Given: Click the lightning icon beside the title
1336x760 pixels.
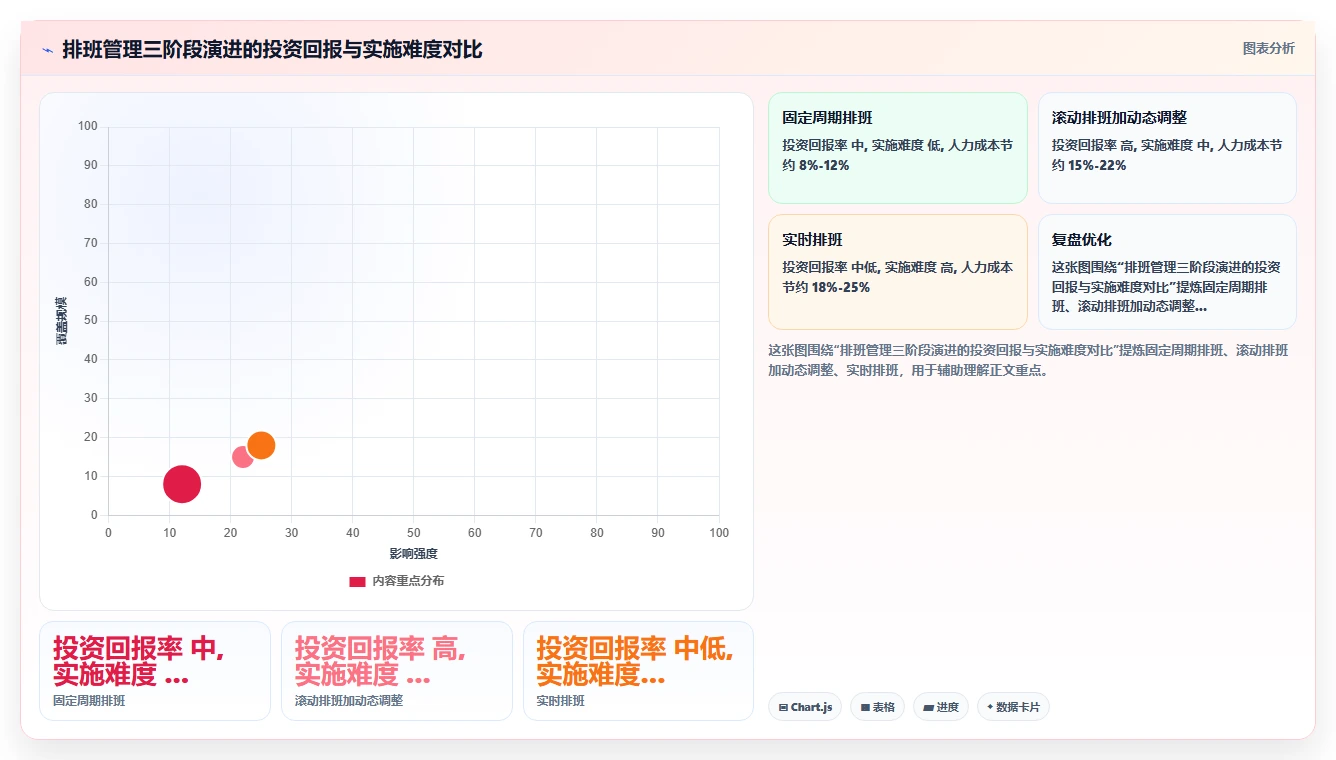Looking at the screenshot, I should [48, 50].
